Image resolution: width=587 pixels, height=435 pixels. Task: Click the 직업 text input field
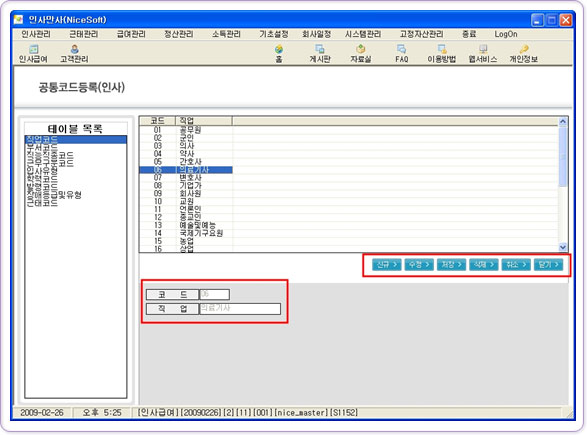(240, 309)
